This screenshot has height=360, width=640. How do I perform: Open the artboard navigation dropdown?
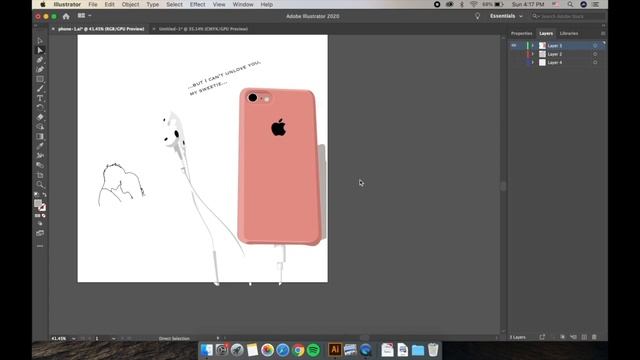pos(113,338)
